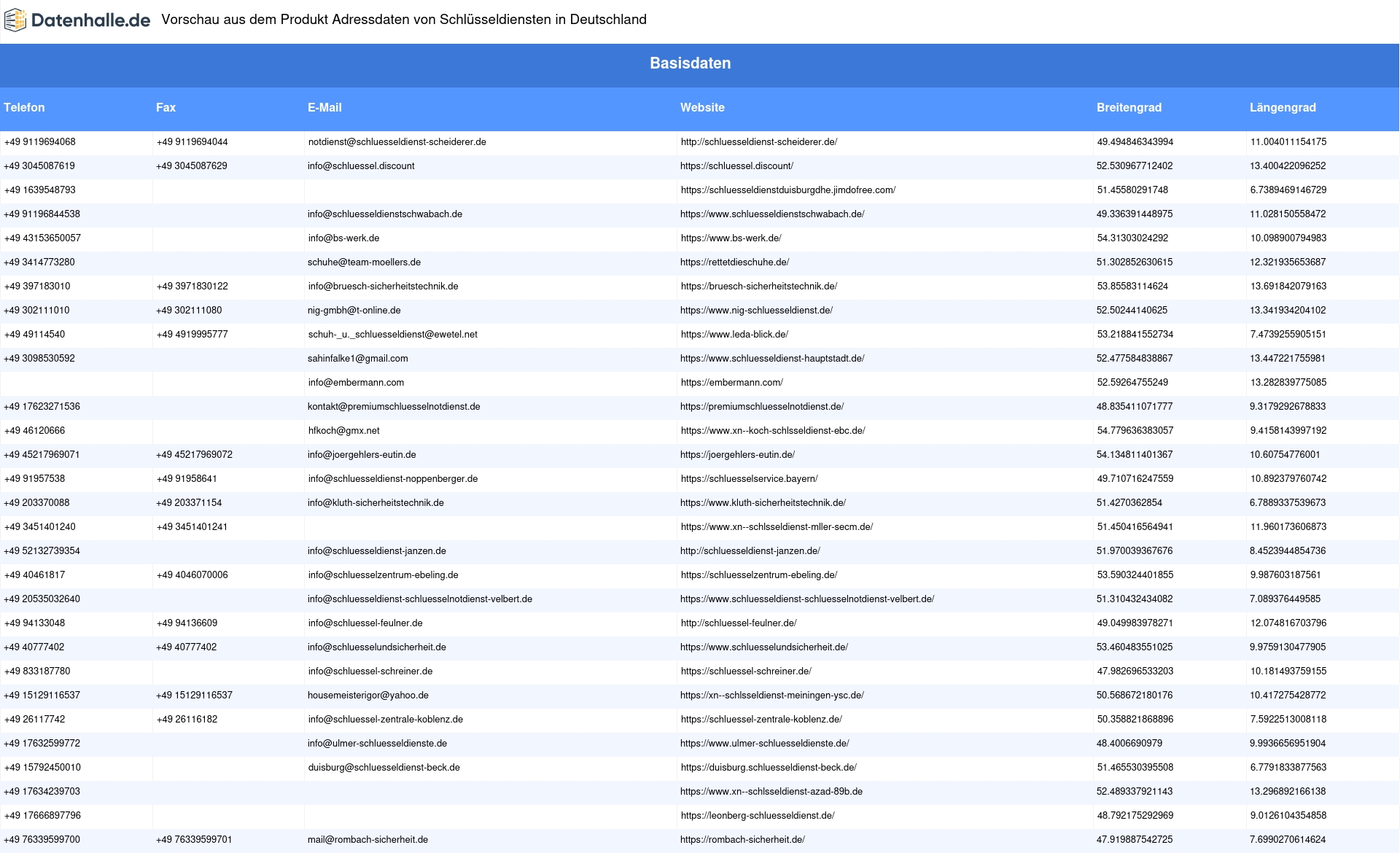Select longitude value 13.400422096252
The image size is (1400, 853).
1288,166
